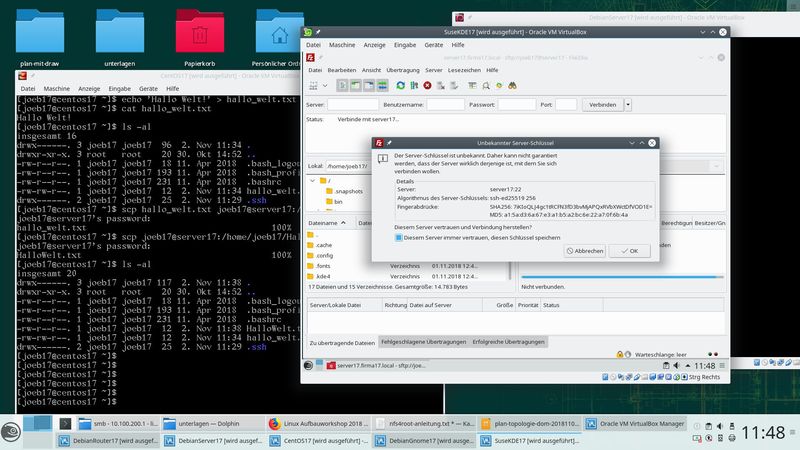800x450 pixels.
Task: Open SuseKDE17 VirtualBox Geräte menu
Action: tap(434, 45)
